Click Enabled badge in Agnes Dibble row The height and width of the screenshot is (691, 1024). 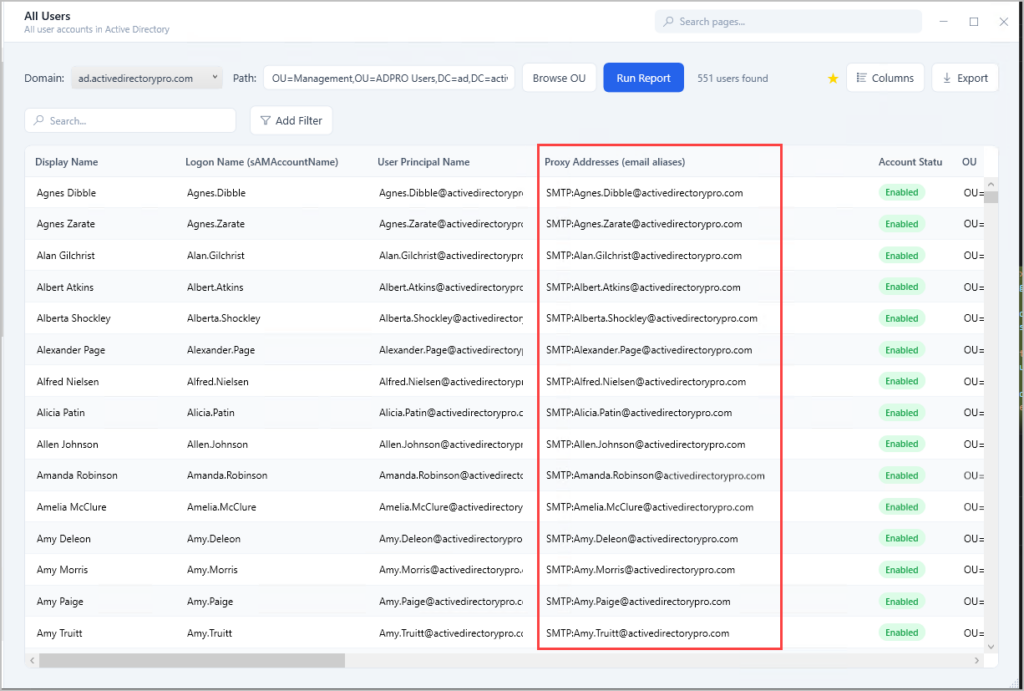(901, 193)
